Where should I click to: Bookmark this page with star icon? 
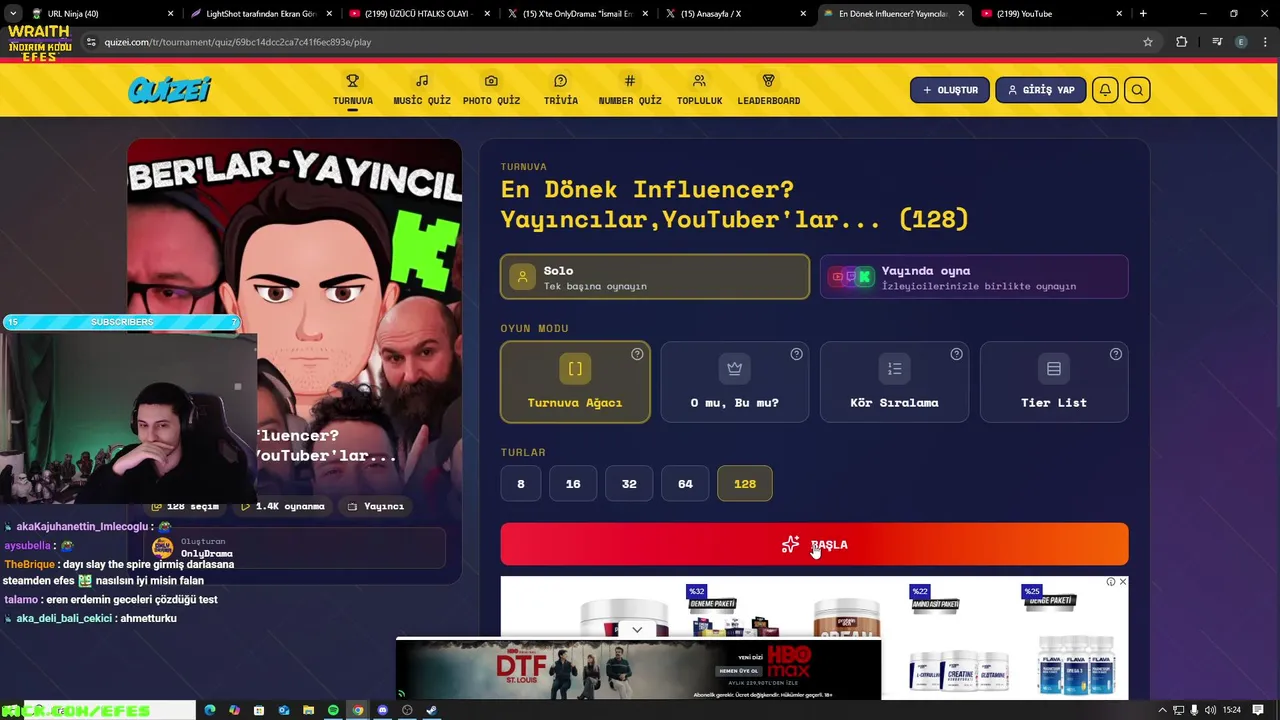[x=1148, y=42]
